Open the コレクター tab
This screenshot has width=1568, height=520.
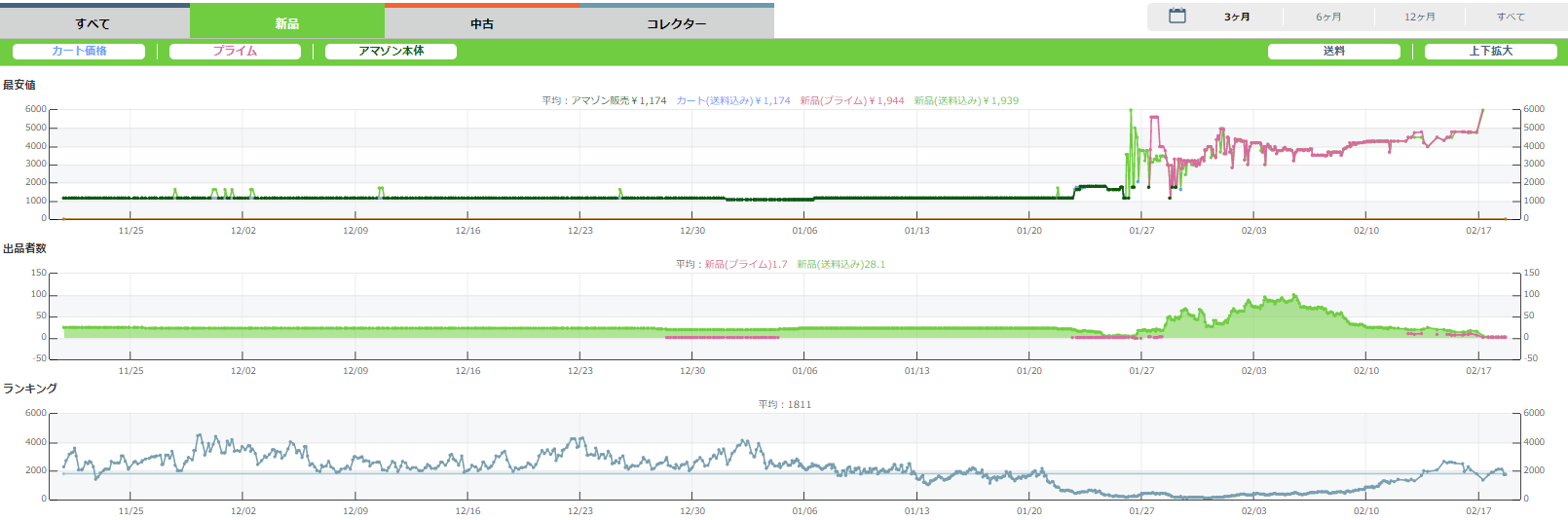[677, 23]
